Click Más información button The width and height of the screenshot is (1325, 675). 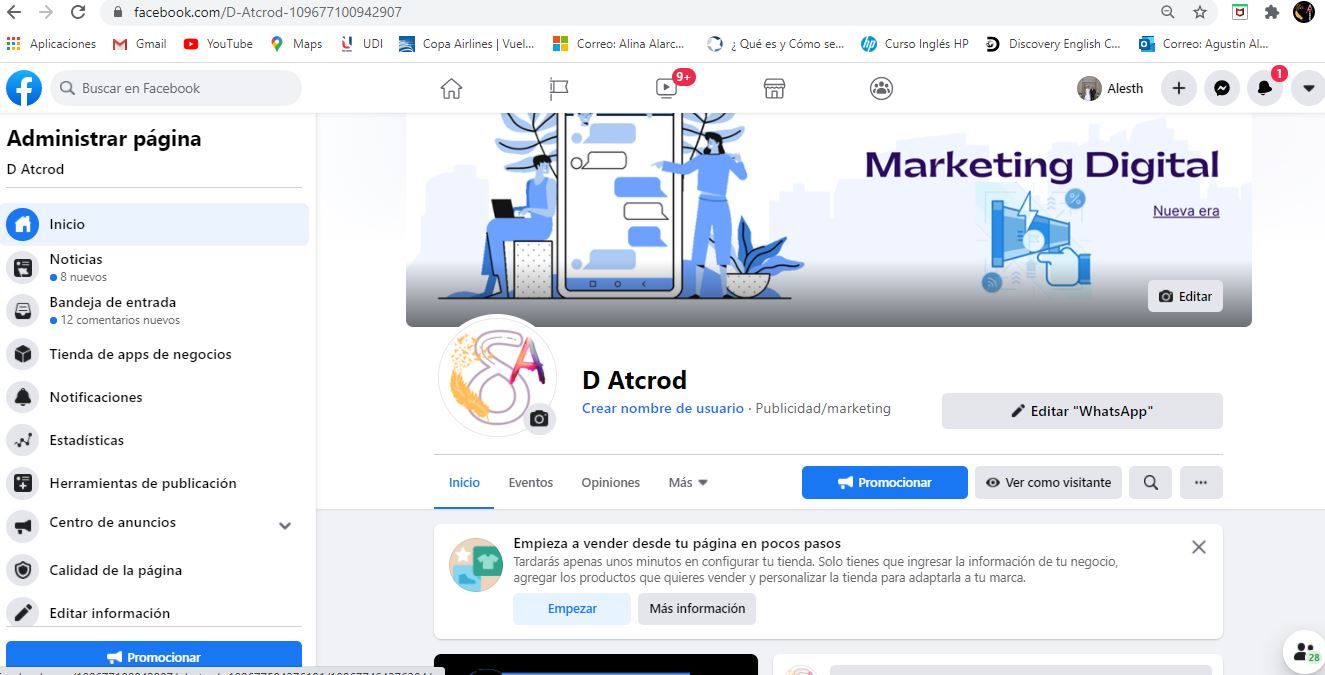click(x=697, y=608)
